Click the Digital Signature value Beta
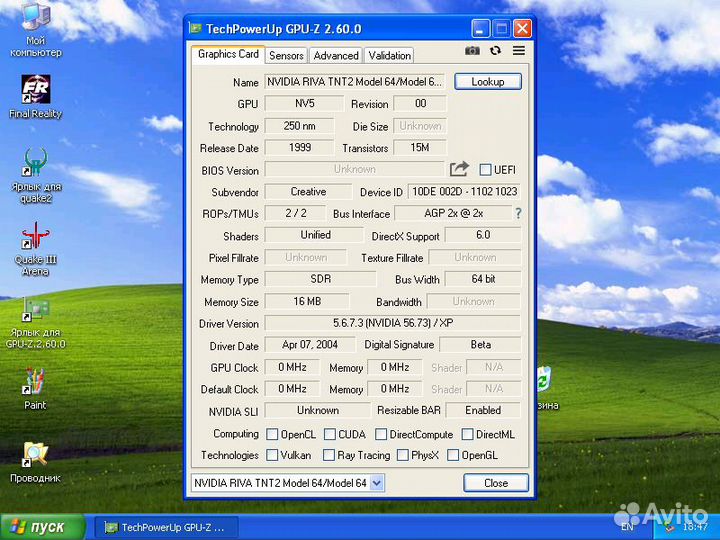The width and height of the screenshot is (720, 540). point(480,344)
